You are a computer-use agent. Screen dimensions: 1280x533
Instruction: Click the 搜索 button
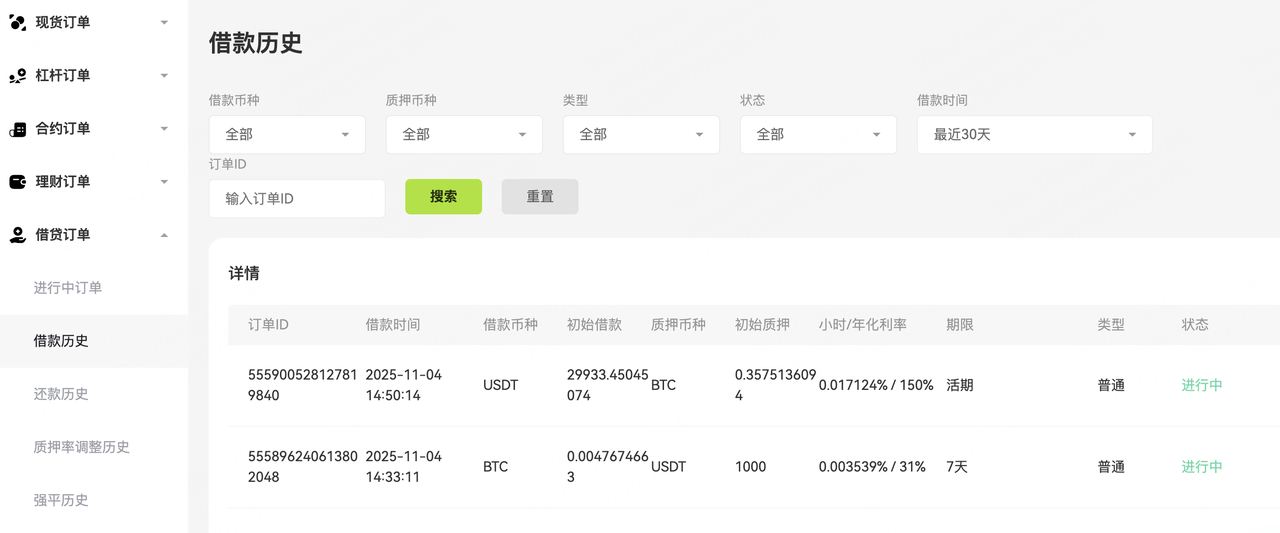(443, 197)
